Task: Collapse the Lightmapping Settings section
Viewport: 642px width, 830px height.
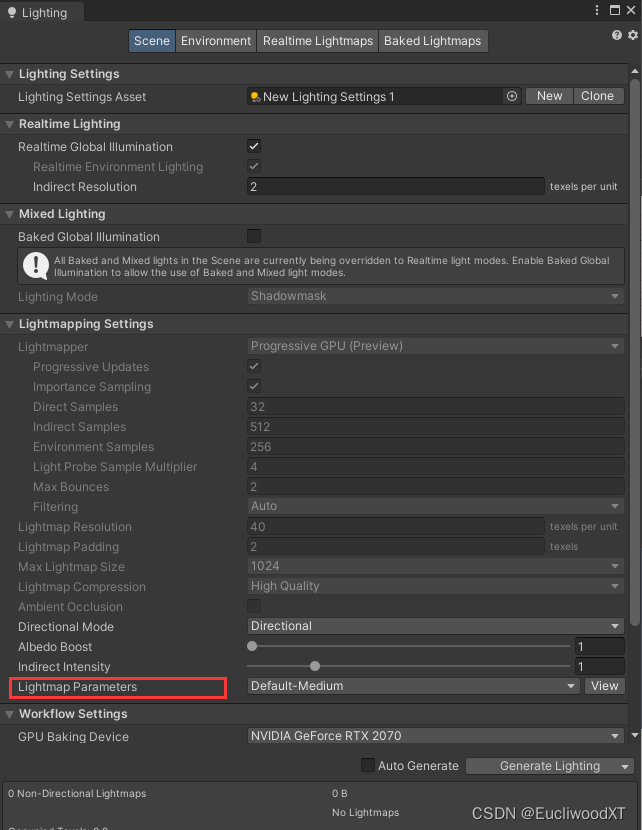Action: (x=9, y=324)
